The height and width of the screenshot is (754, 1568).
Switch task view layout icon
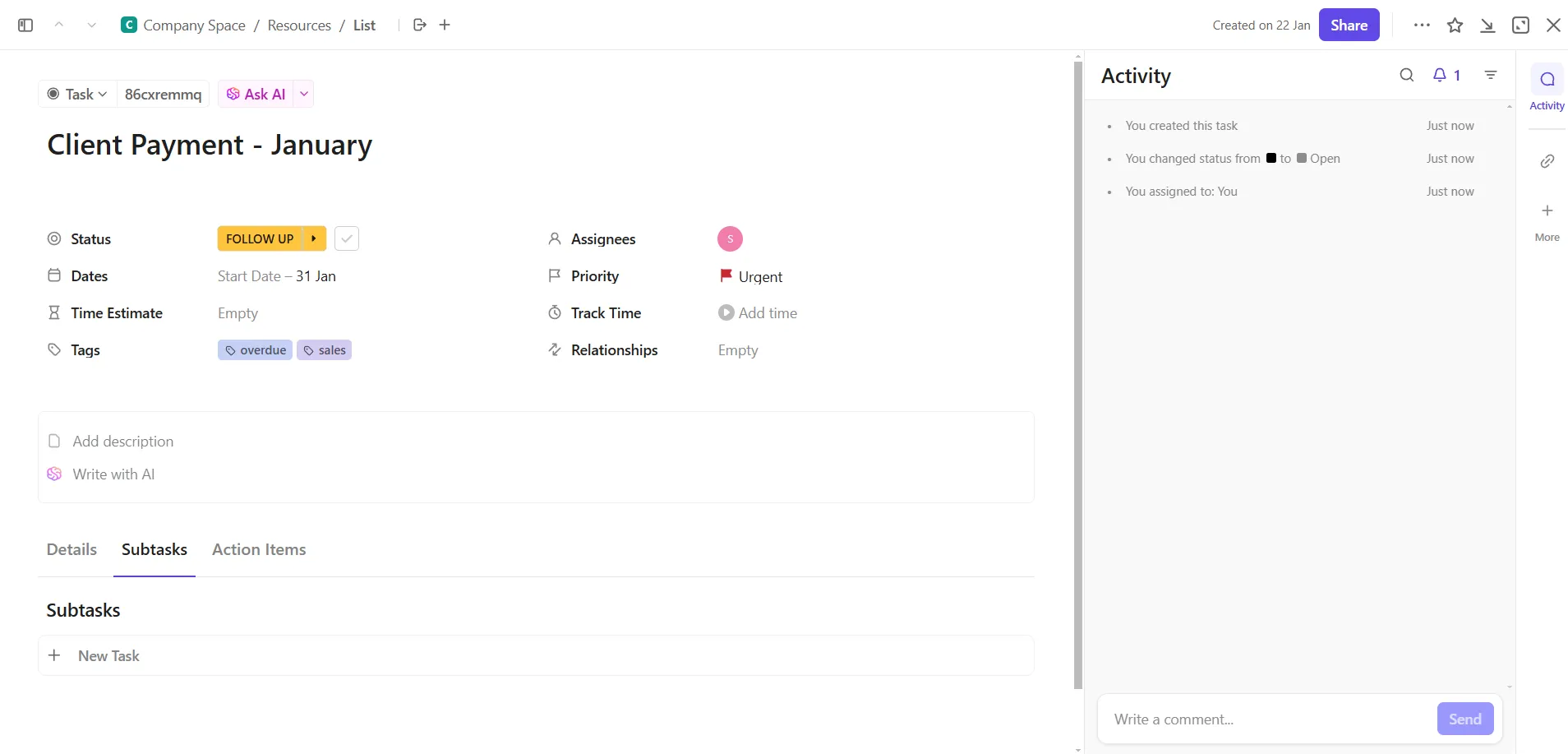1520,25
